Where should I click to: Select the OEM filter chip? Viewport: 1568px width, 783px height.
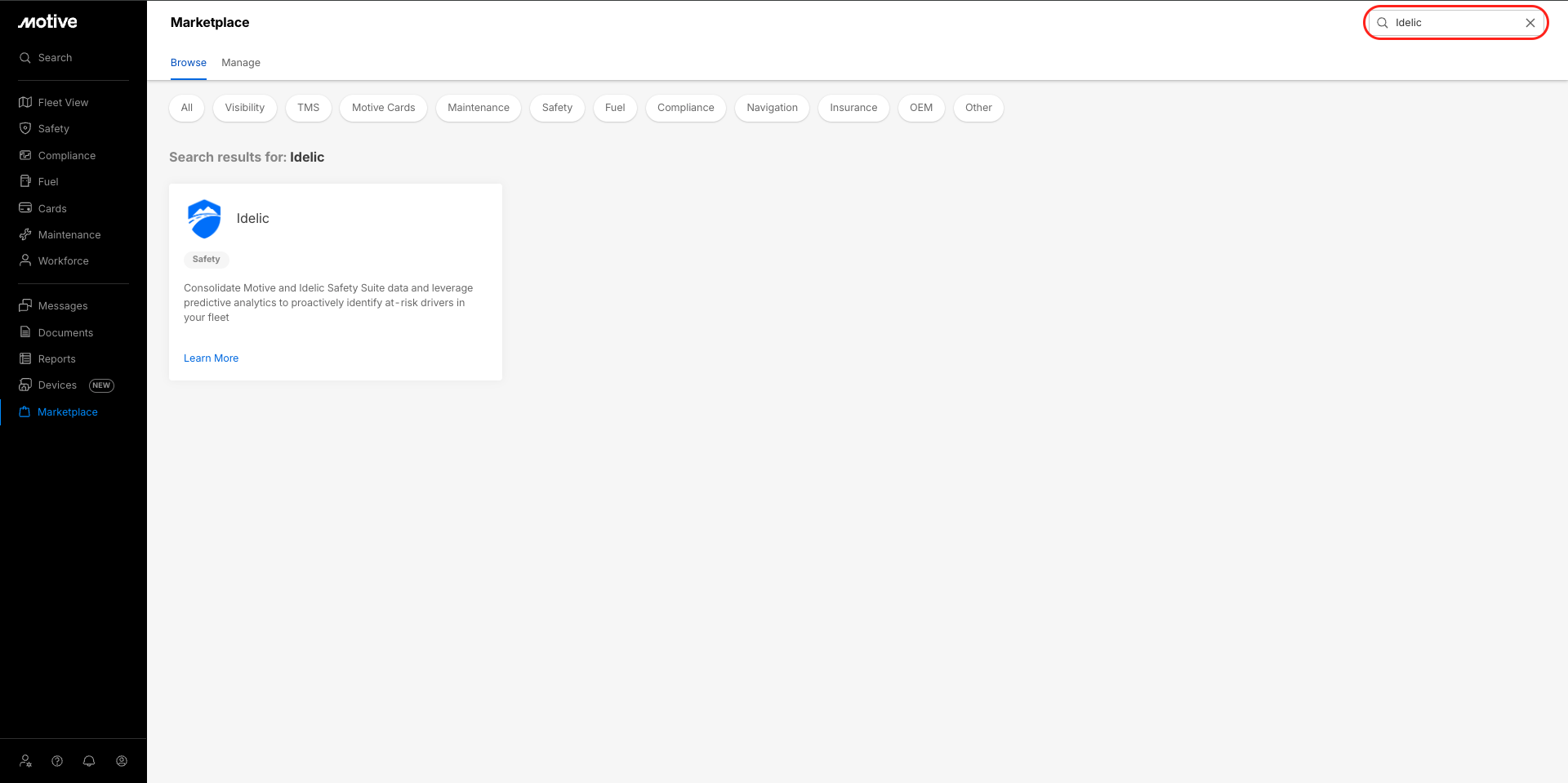click(x=921, y=108)
